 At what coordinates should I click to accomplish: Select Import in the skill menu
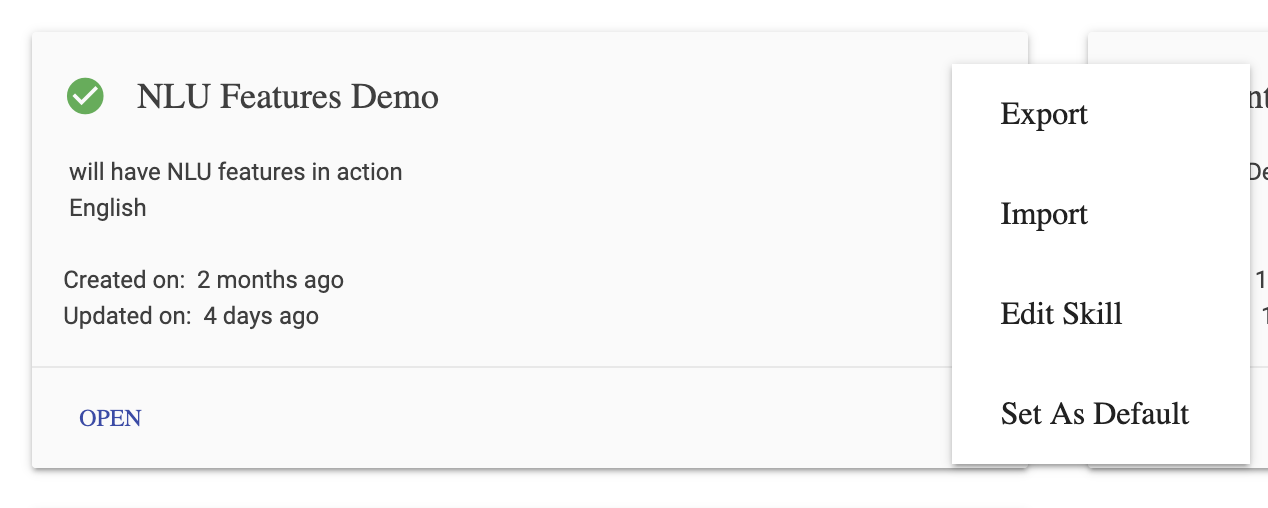click(1043, 214)
